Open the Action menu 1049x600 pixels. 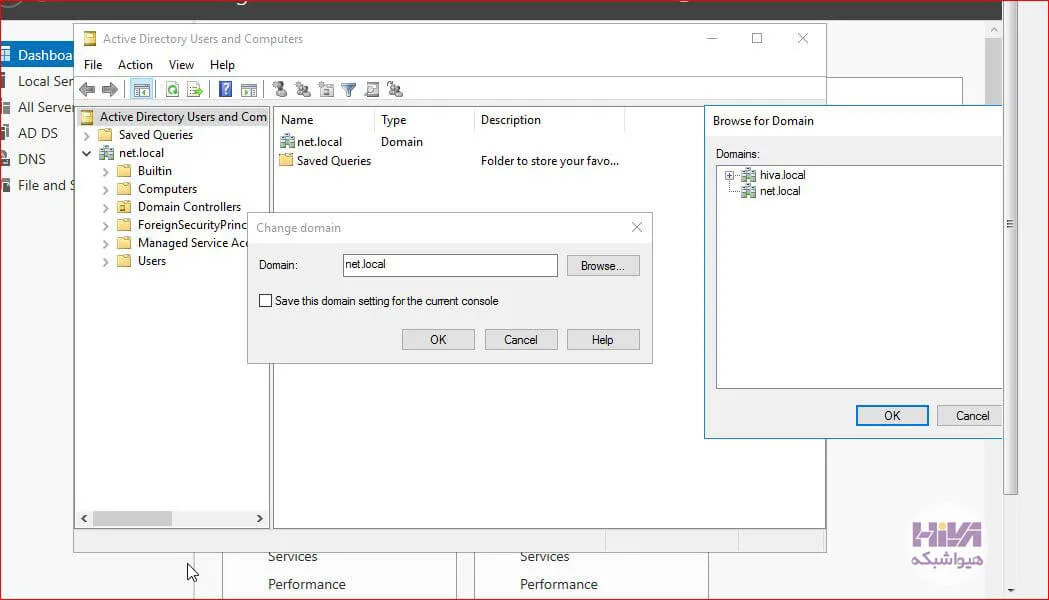(135, 65)
